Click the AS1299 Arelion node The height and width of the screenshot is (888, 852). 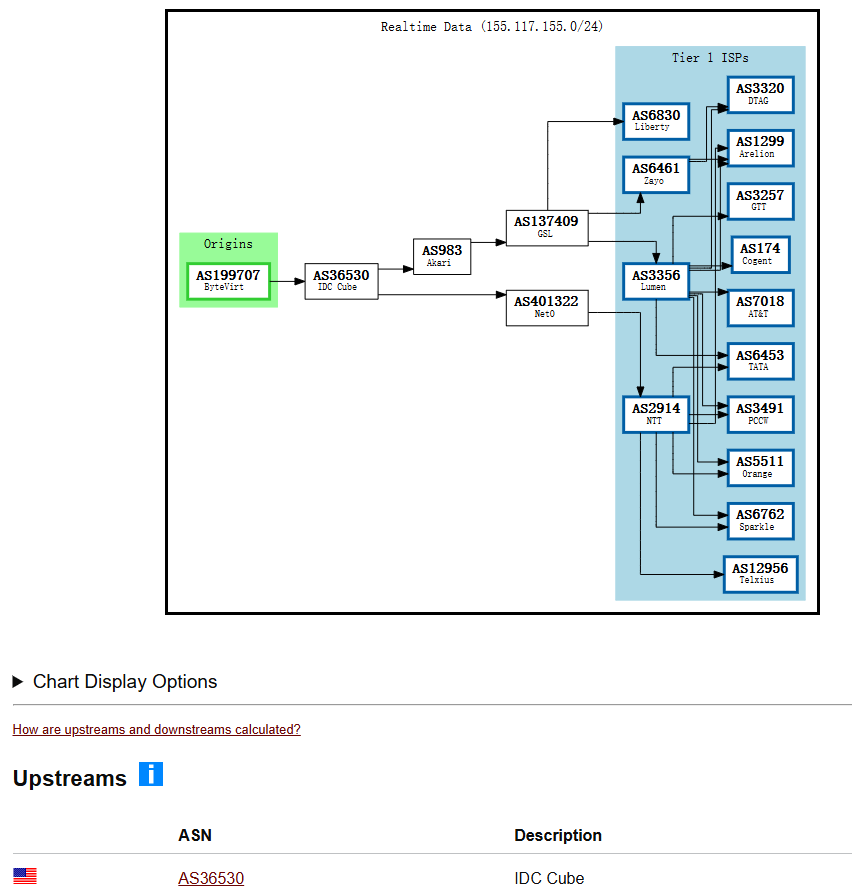(760, 148)
